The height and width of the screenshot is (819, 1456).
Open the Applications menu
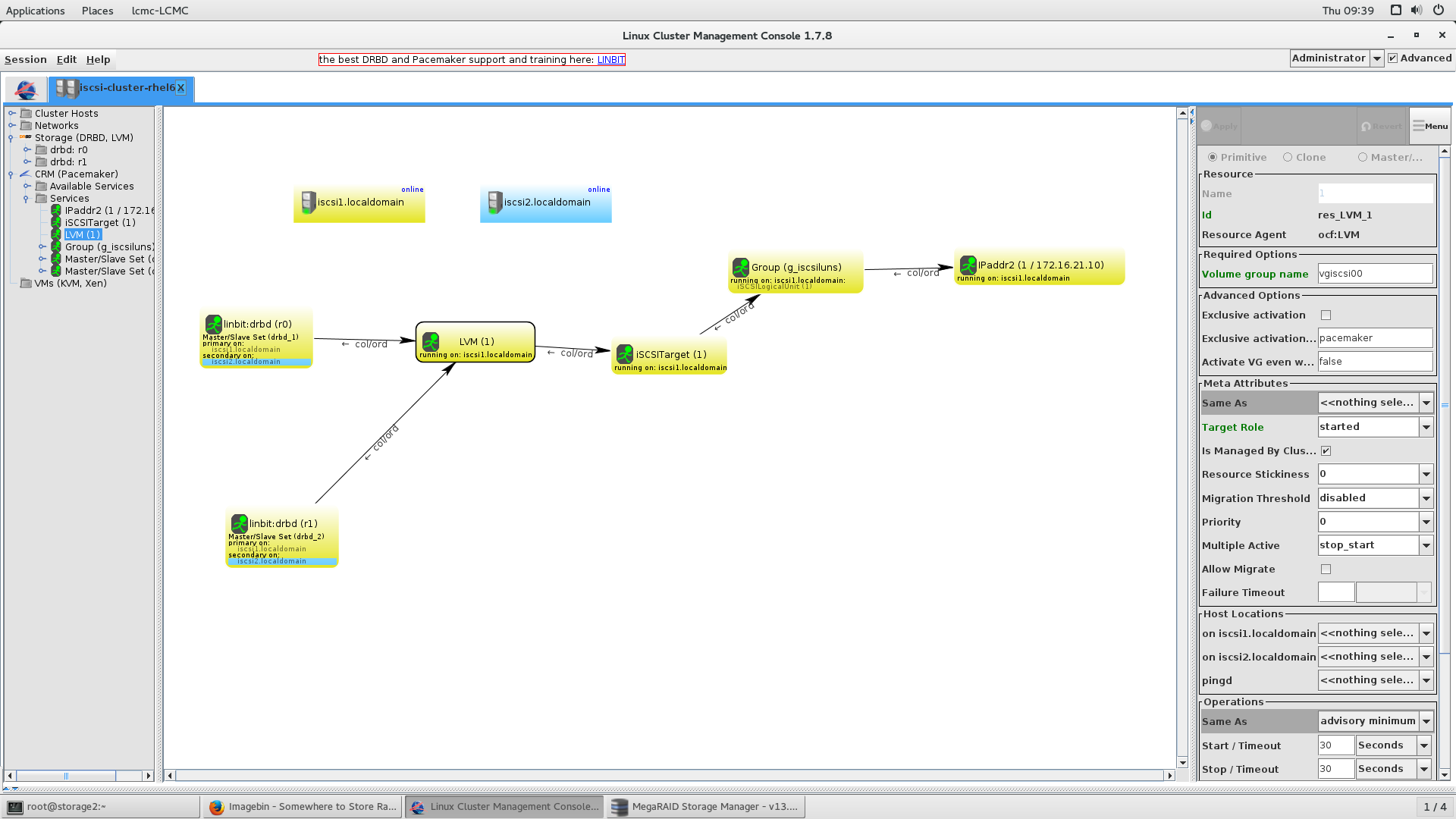pos(36,11)
